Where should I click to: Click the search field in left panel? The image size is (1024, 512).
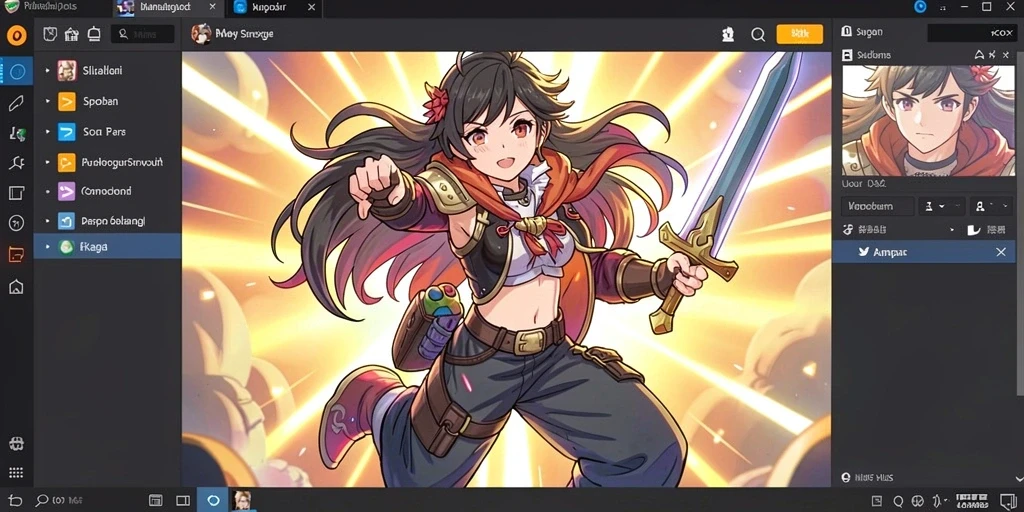tap(143, 34)
